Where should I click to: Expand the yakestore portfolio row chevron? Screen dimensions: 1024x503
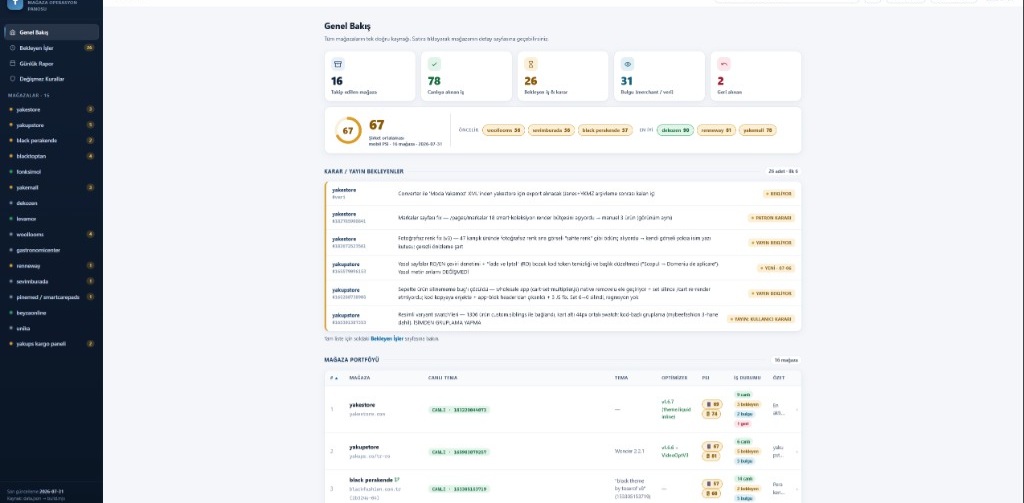(796, 409)
